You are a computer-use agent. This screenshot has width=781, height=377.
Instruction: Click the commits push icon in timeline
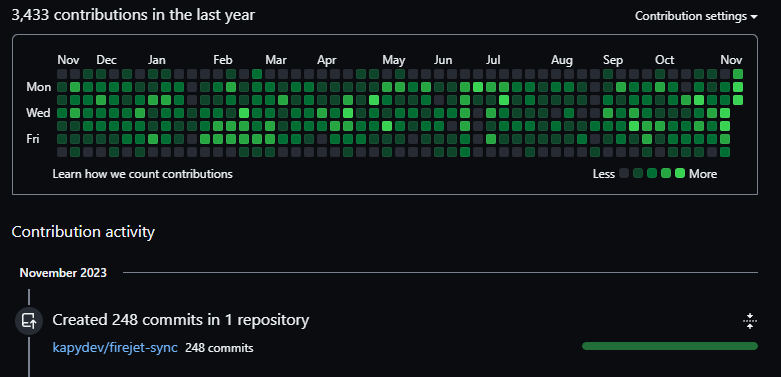(29, 320)
